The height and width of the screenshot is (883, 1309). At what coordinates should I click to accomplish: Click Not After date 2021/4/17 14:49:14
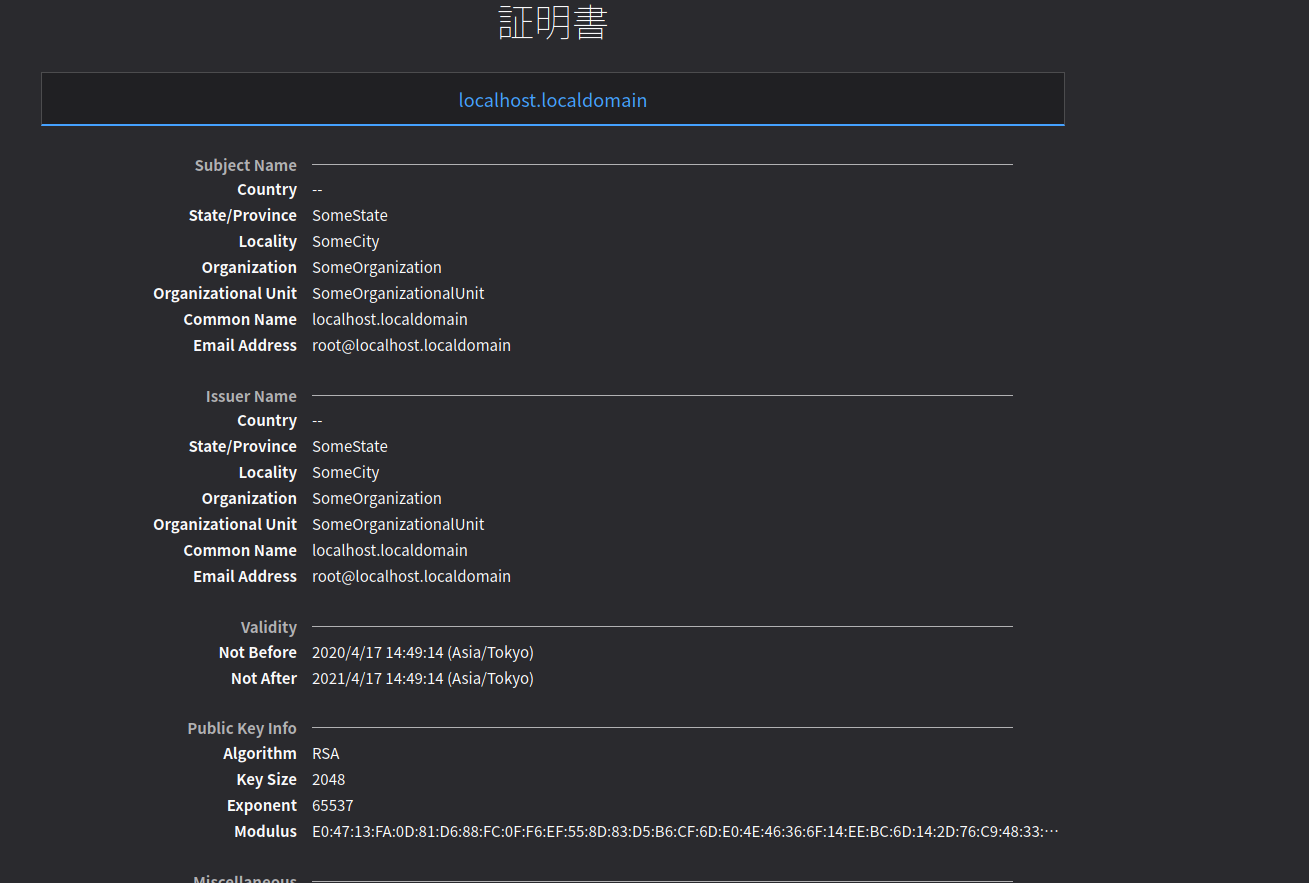423,679
